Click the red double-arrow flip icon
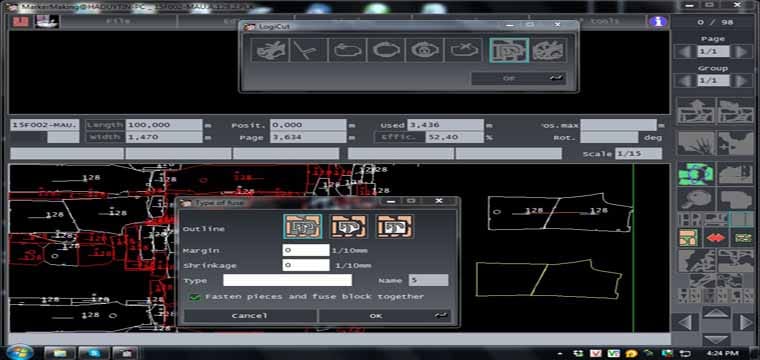Image resolution: width=760 pixels, height=360 pixels. (715, 238)
